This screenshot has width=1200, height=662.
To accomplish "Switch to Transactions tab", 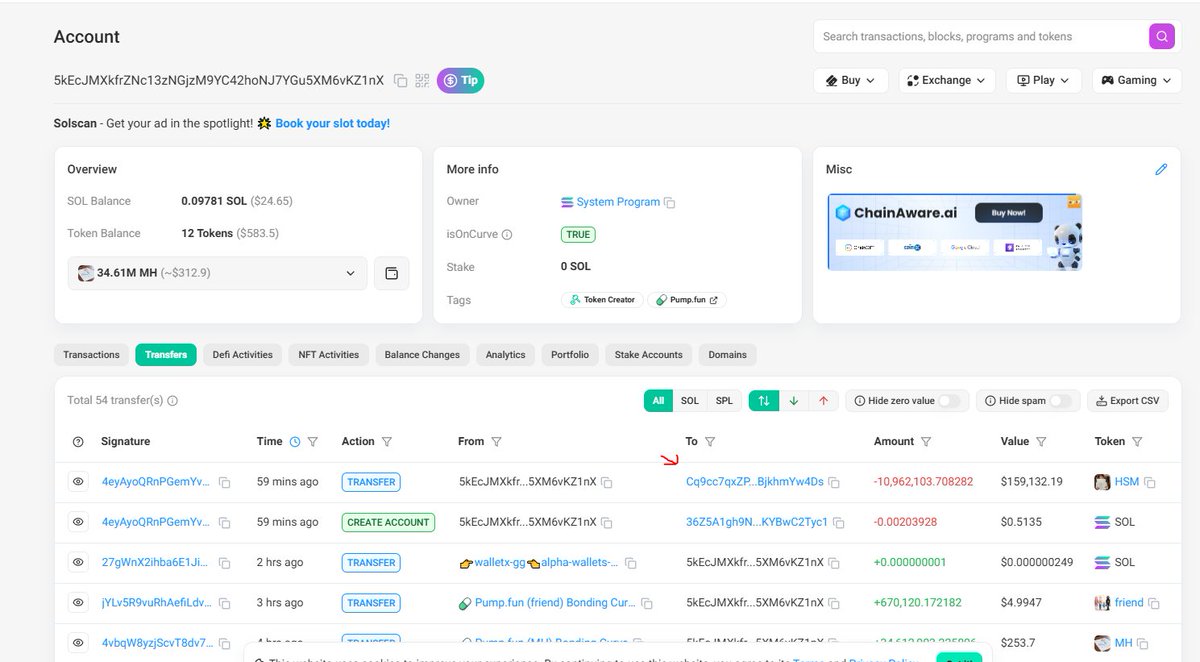I will (x=91, y=355).
